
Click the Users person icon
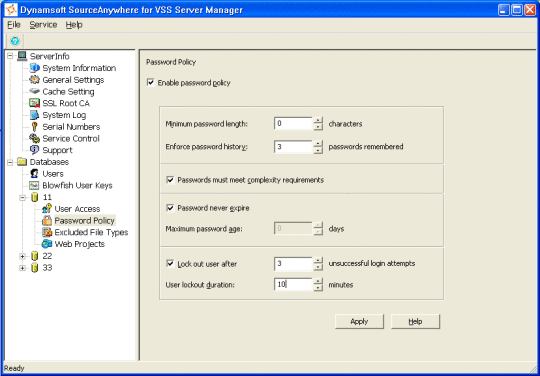(x=34, y=173)
